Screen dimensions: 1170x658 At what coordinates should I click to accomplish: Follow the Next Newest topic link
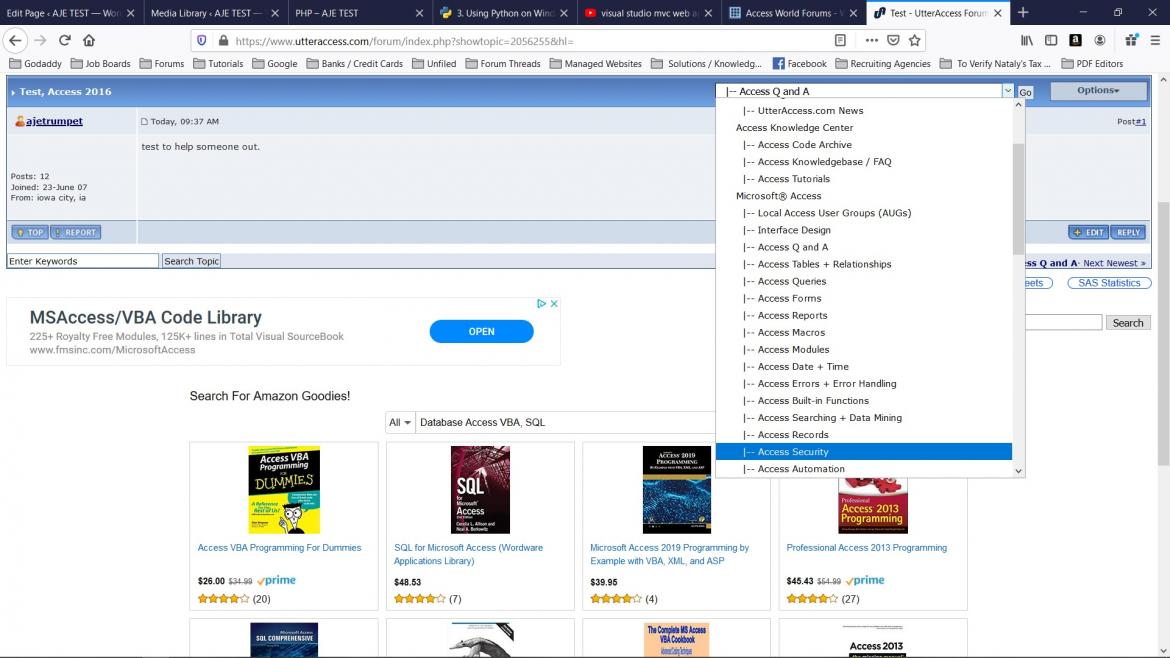[1114, 263]
